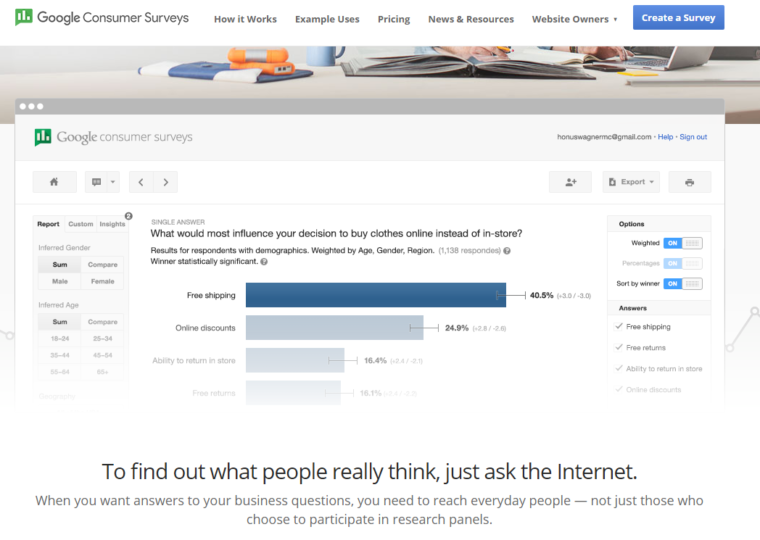Image resolution: width=760 pixels, height=540 pixels.
Task: Filter by Male gender
Action: pos(60,281)
